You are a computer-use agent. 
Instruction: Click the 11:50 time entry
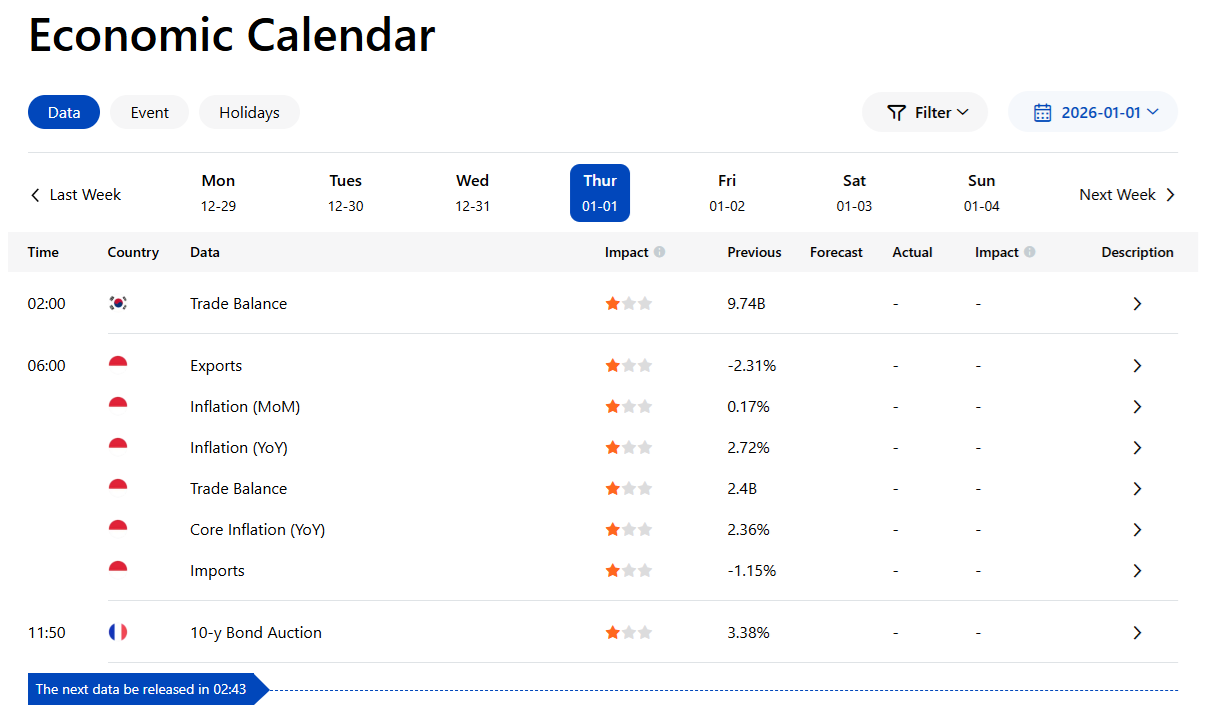46,632
